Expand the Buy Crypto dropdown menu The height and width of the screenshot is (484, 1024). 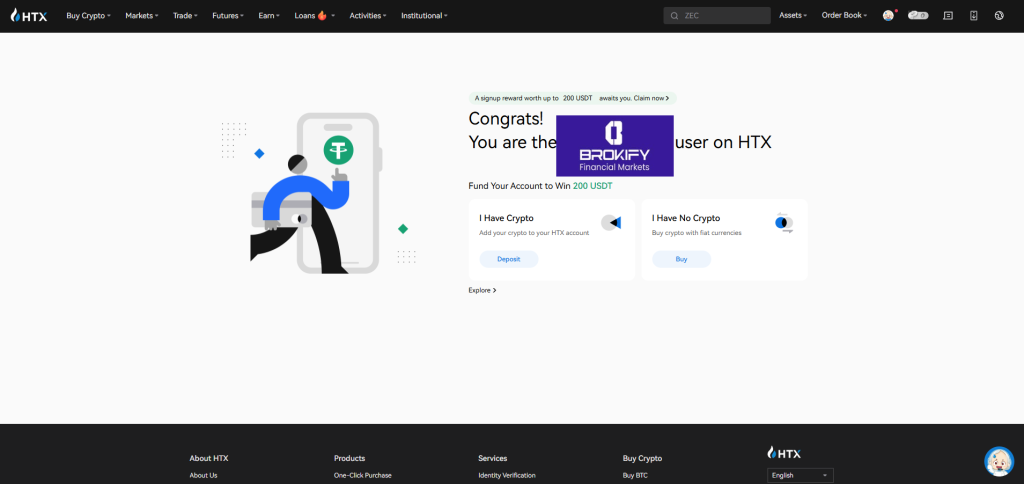tap(88, 16)
